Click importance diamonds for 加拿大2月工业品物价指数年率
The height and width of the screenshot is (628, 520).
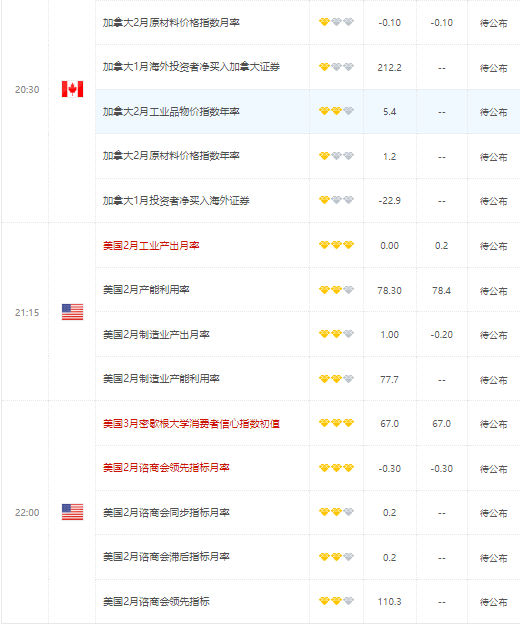(337, 111)
